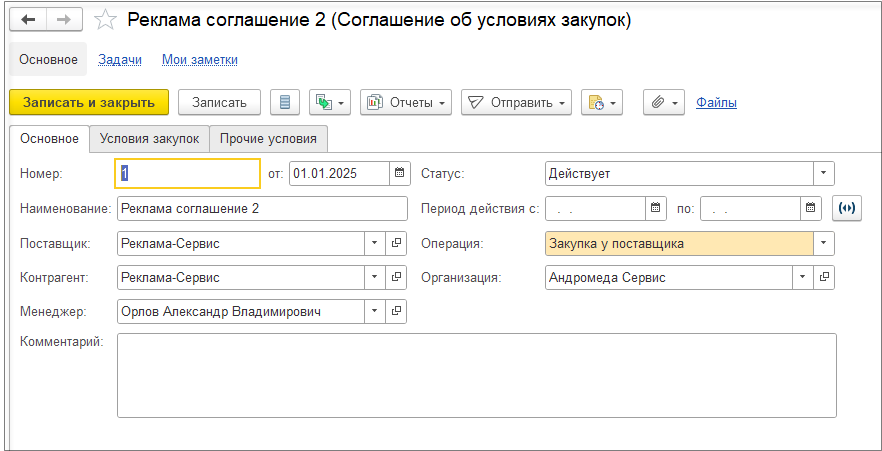
Task: Open the document list icon button
Action: pos(286,102)
